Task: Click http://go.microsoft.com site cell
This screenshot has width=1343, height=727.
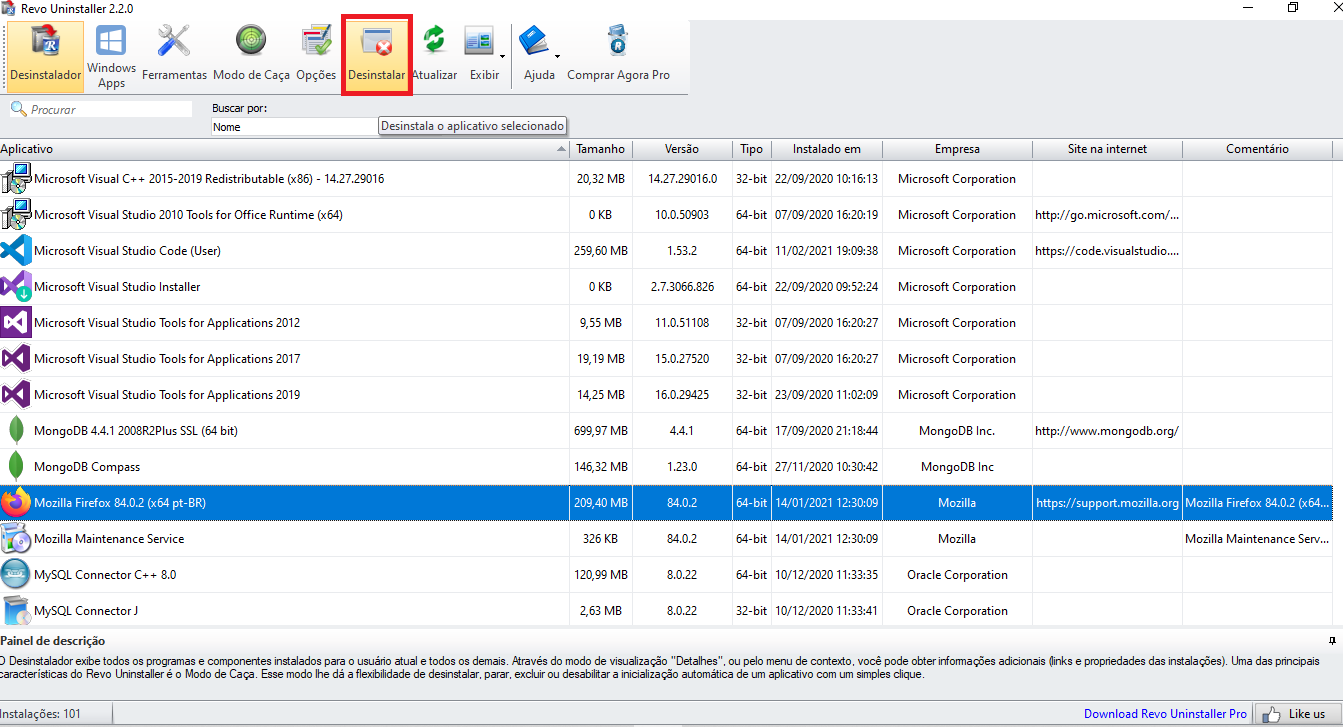Action: pos(1107,215)
